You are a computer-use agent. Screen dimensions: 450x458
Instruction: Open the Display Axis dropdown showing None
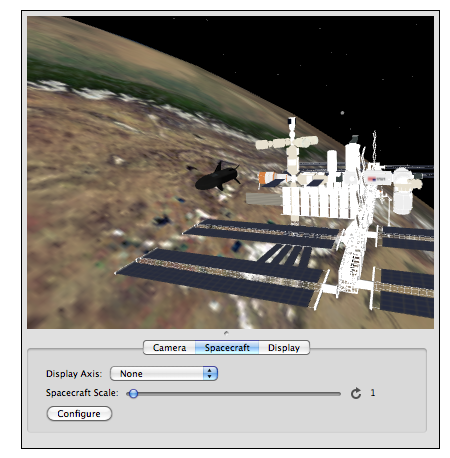[x=164, y=373]
